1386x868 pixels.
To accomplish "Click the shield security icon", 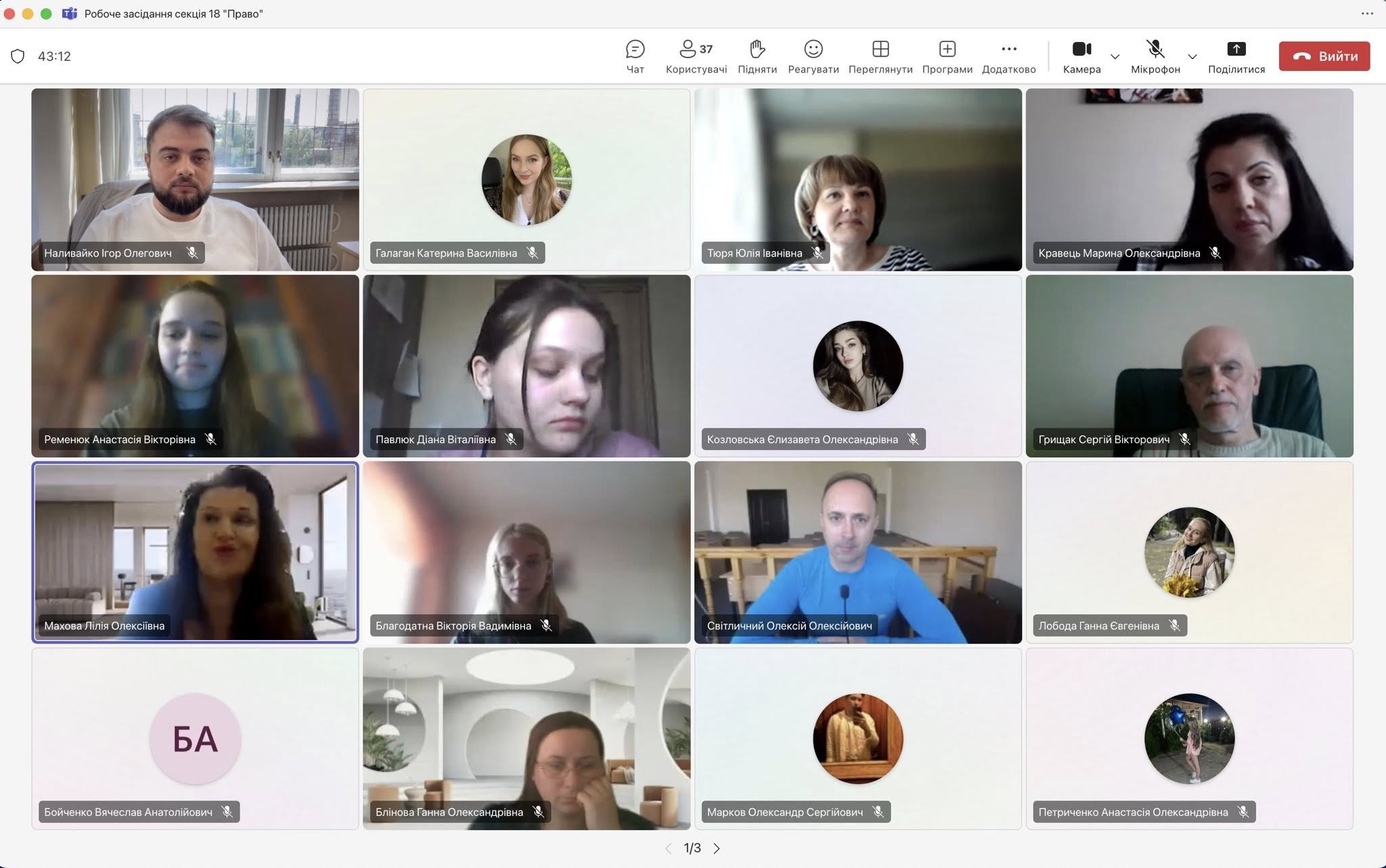I will tap(18, 56).
